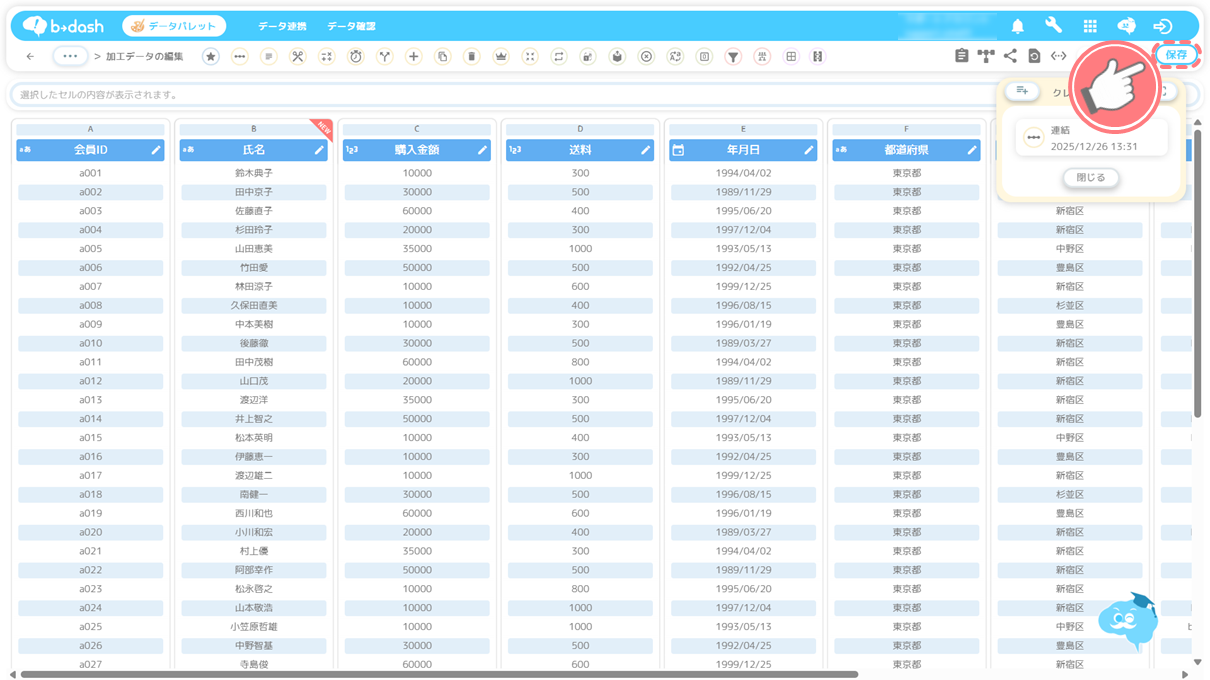Select cell a001 in 会員ID column
The image size is (1210, 680).
90,173
